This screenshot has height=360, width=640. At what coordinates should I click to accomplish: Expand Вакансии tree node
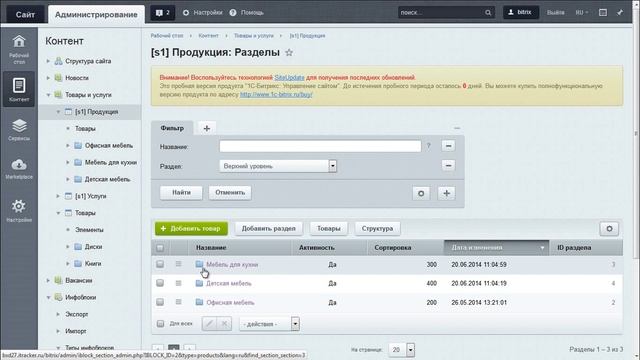pos(48,280)
